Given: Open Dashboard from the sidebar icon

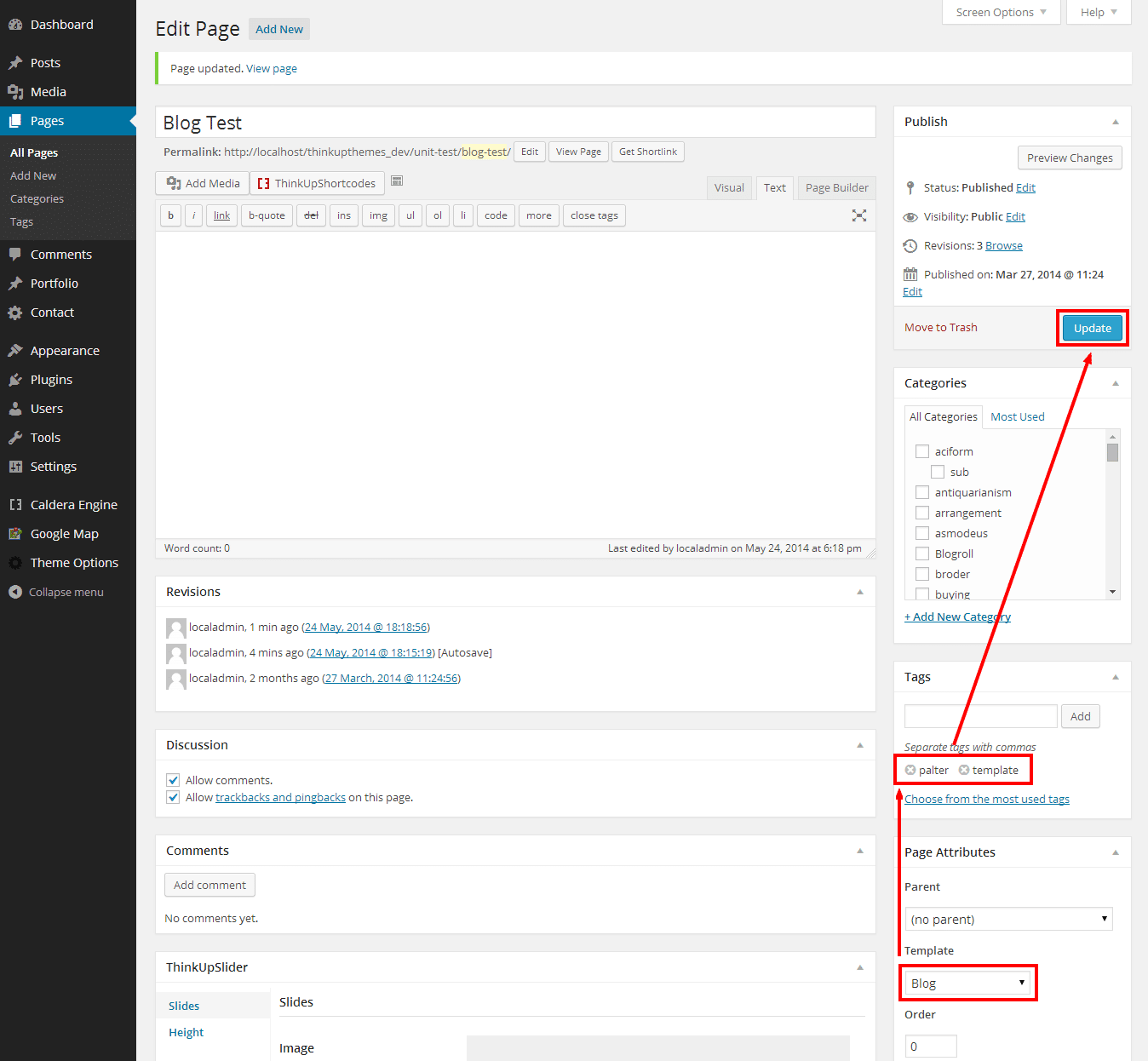Looking at the screenshot, I should 15,25.
